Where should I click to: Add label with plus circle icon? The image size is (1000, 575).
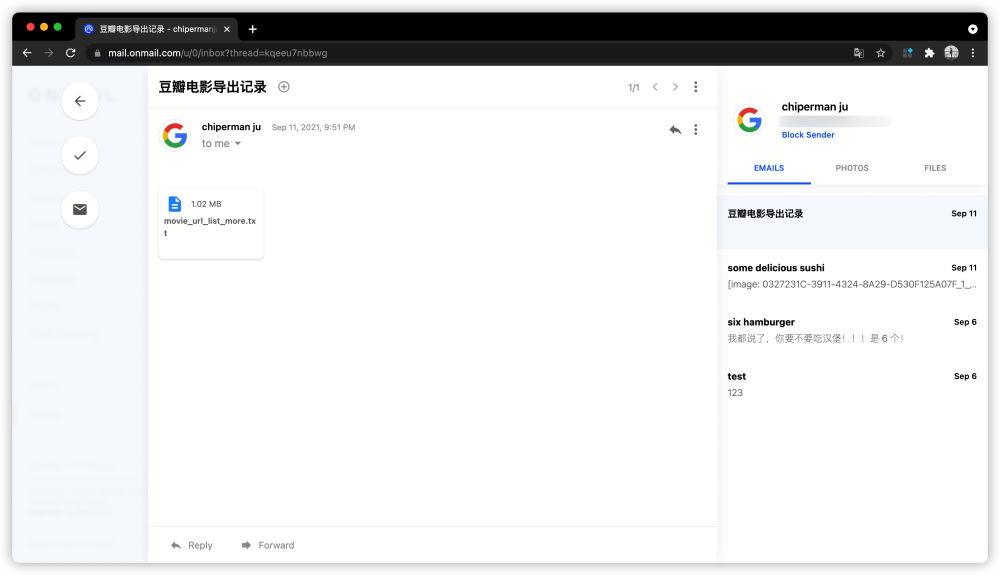[x=284, y=87]
